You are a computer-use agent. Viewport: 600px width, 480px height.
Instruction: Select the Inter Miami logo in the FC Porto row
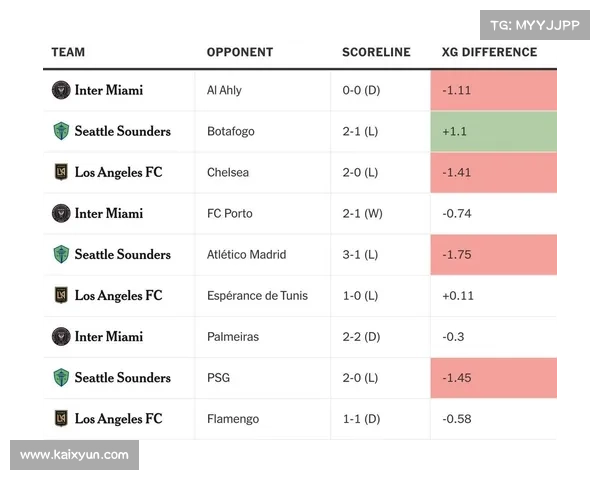pos(61,213)
